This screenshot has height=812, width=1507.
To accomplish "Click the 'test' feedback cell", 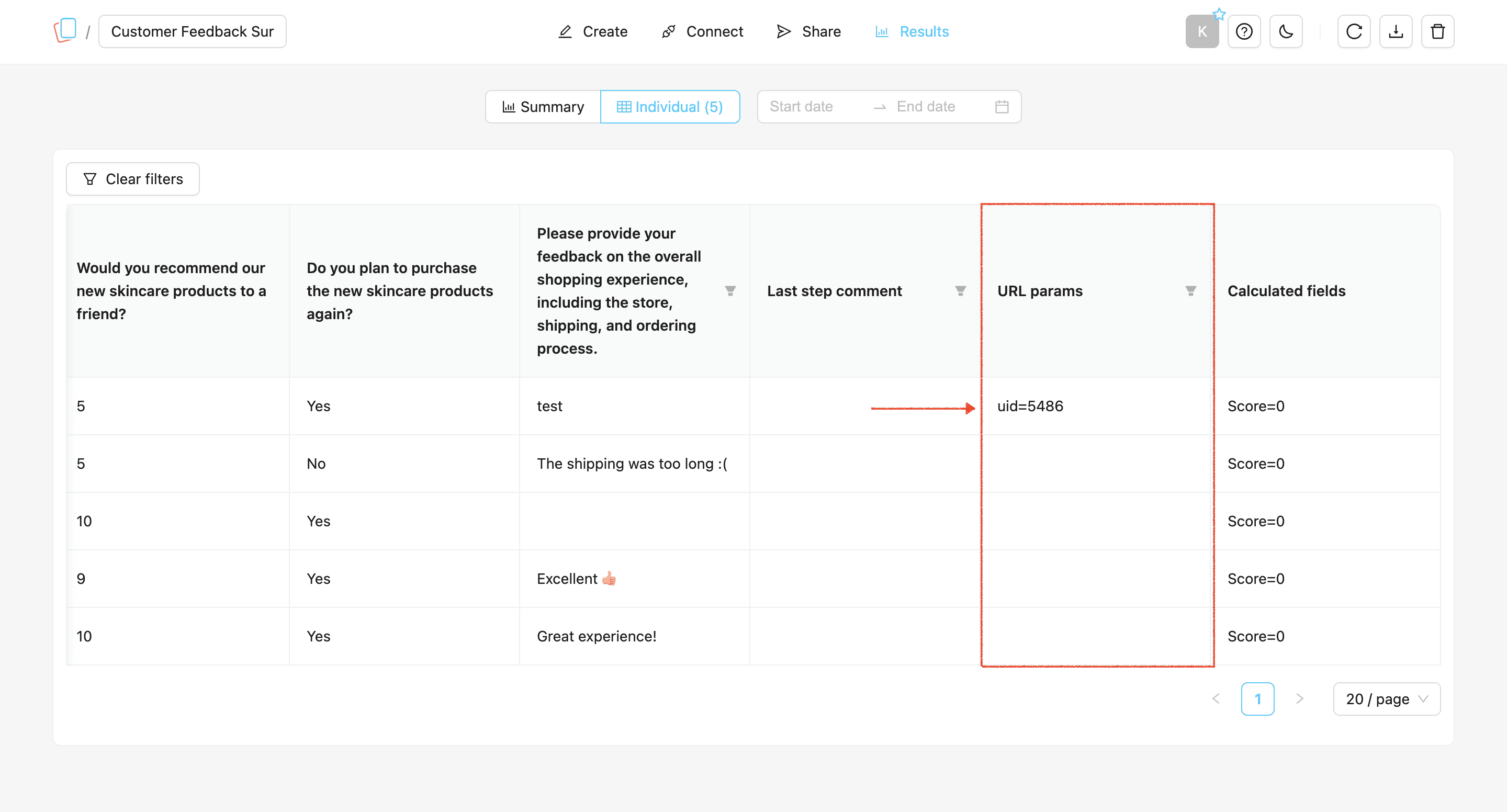I will pos(634,406).
